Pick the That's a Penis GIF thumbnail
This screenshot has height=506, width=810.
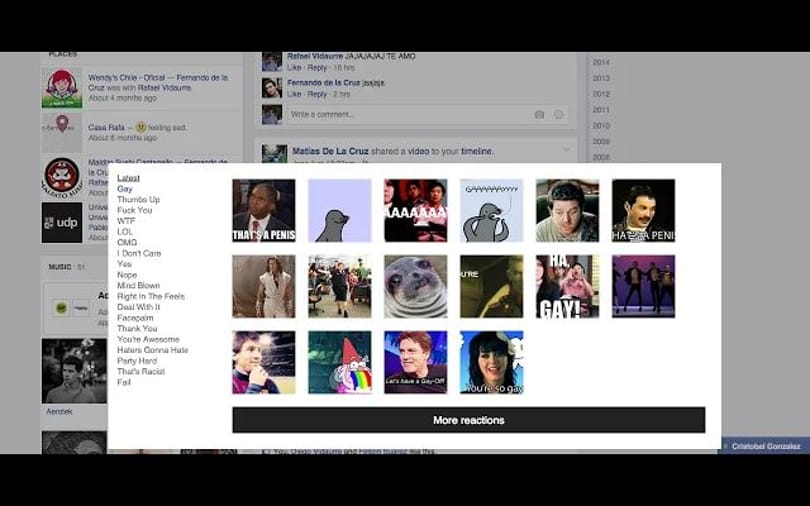tap(263, 211)
